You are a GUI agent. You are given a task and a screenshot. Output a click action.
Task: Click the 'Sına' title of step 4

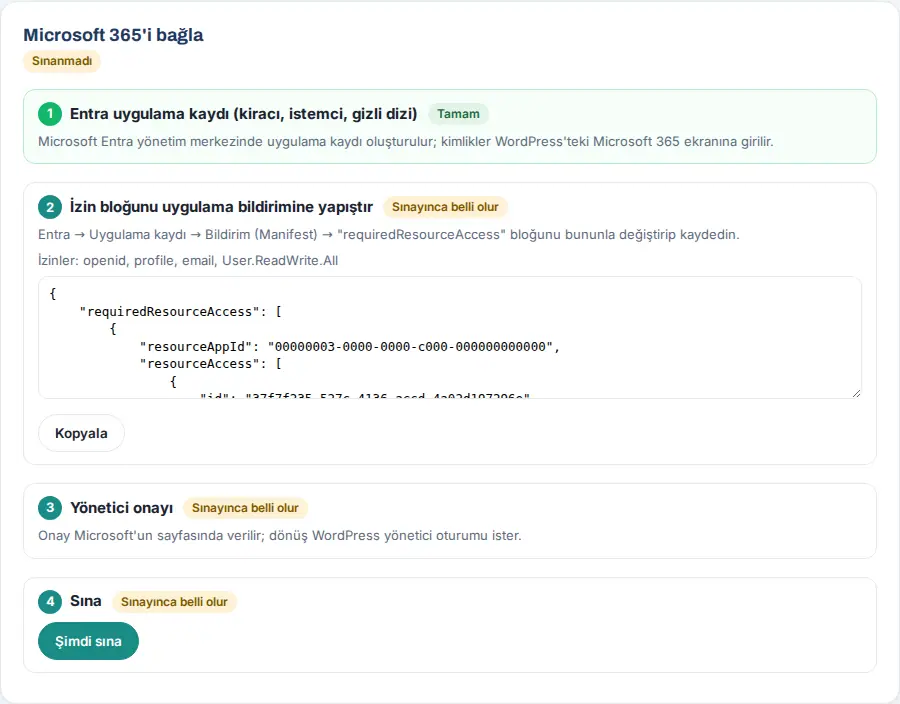(x=86, y=601)
